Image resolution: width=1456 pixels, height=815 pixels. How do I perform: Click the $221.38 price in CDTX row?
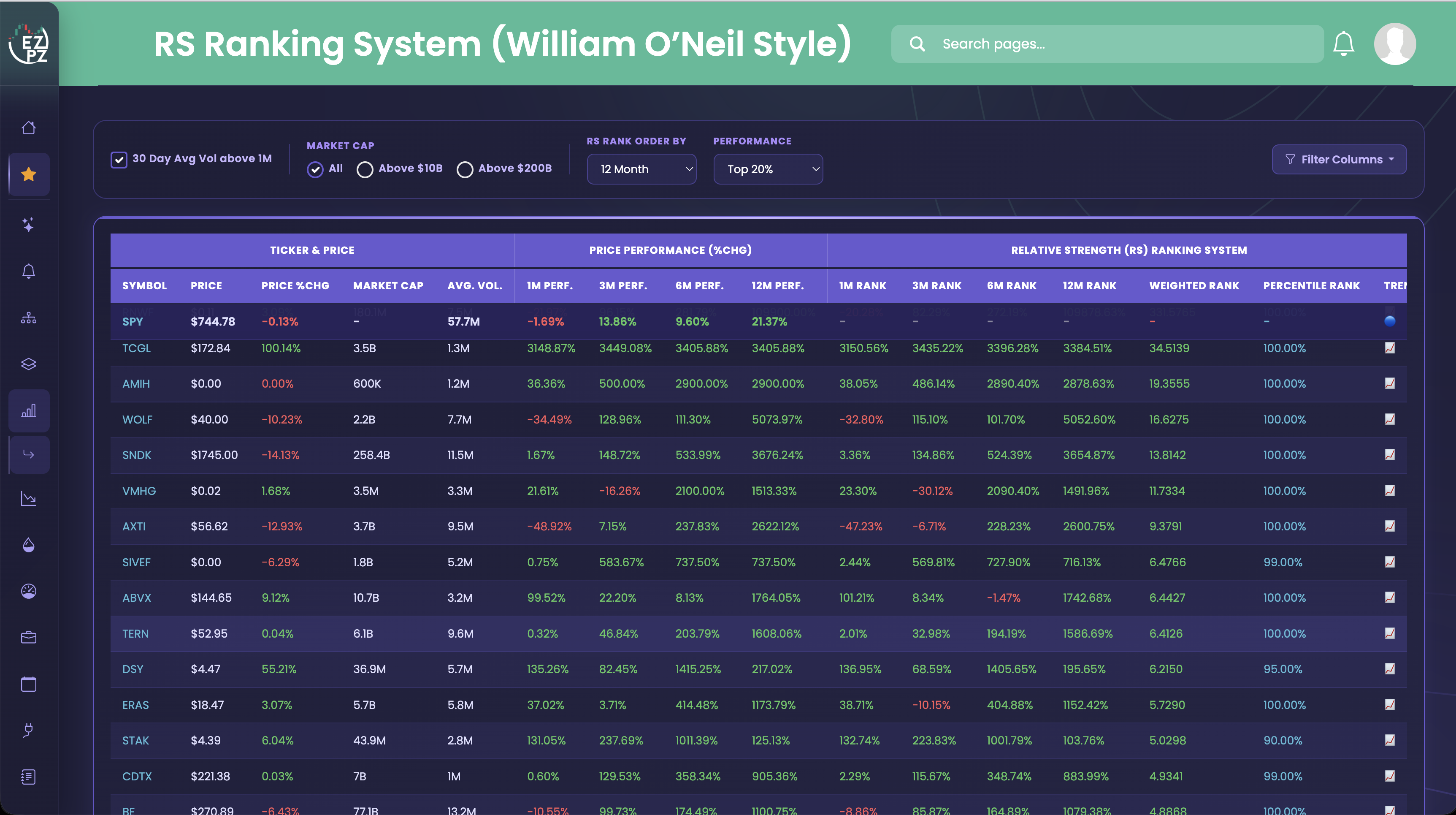coord(210,776)
